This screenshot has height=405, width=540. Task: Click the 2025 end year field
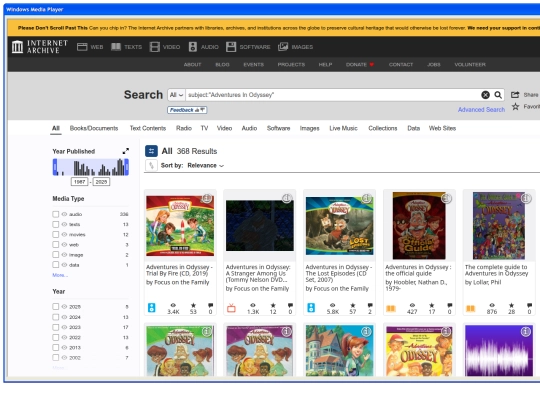pyautogui.click(x=101, y=182)
